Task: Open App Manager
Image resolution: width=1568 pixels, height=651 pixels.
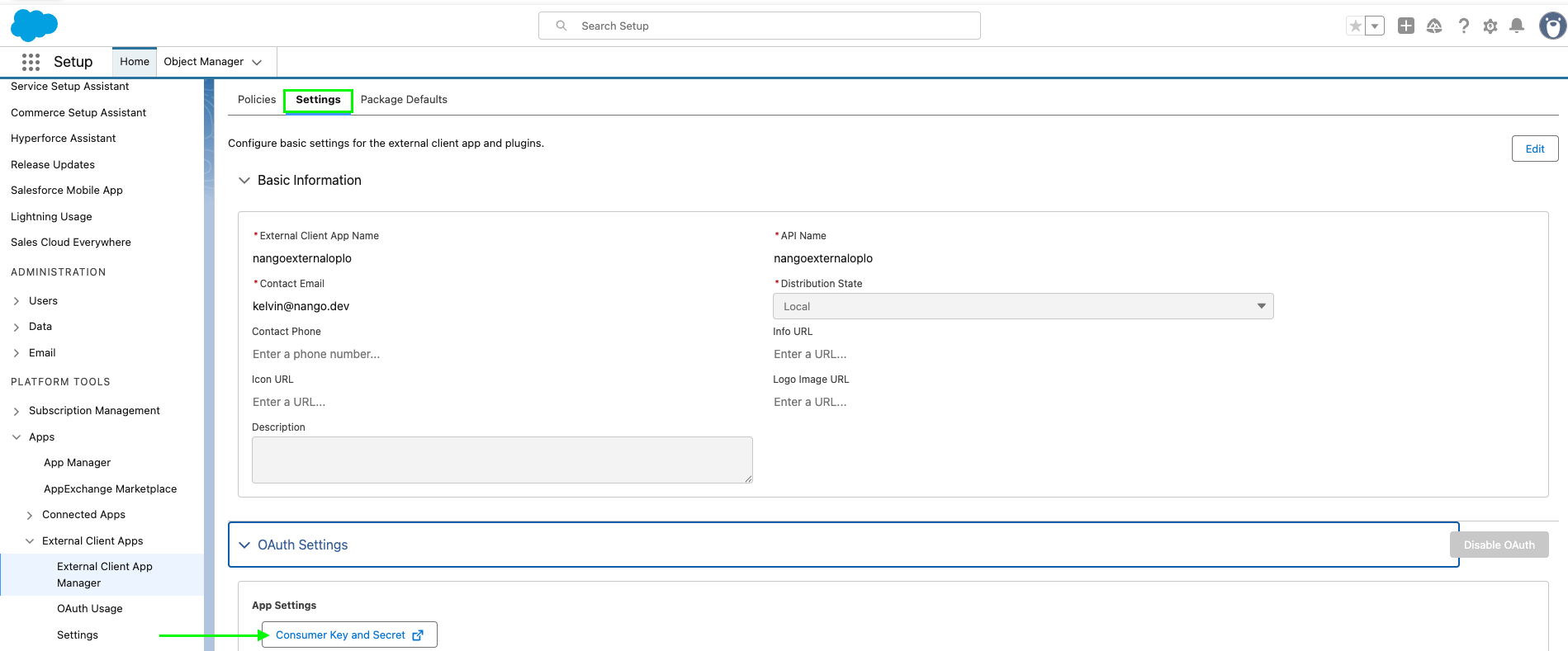Action: coord(77,463)
